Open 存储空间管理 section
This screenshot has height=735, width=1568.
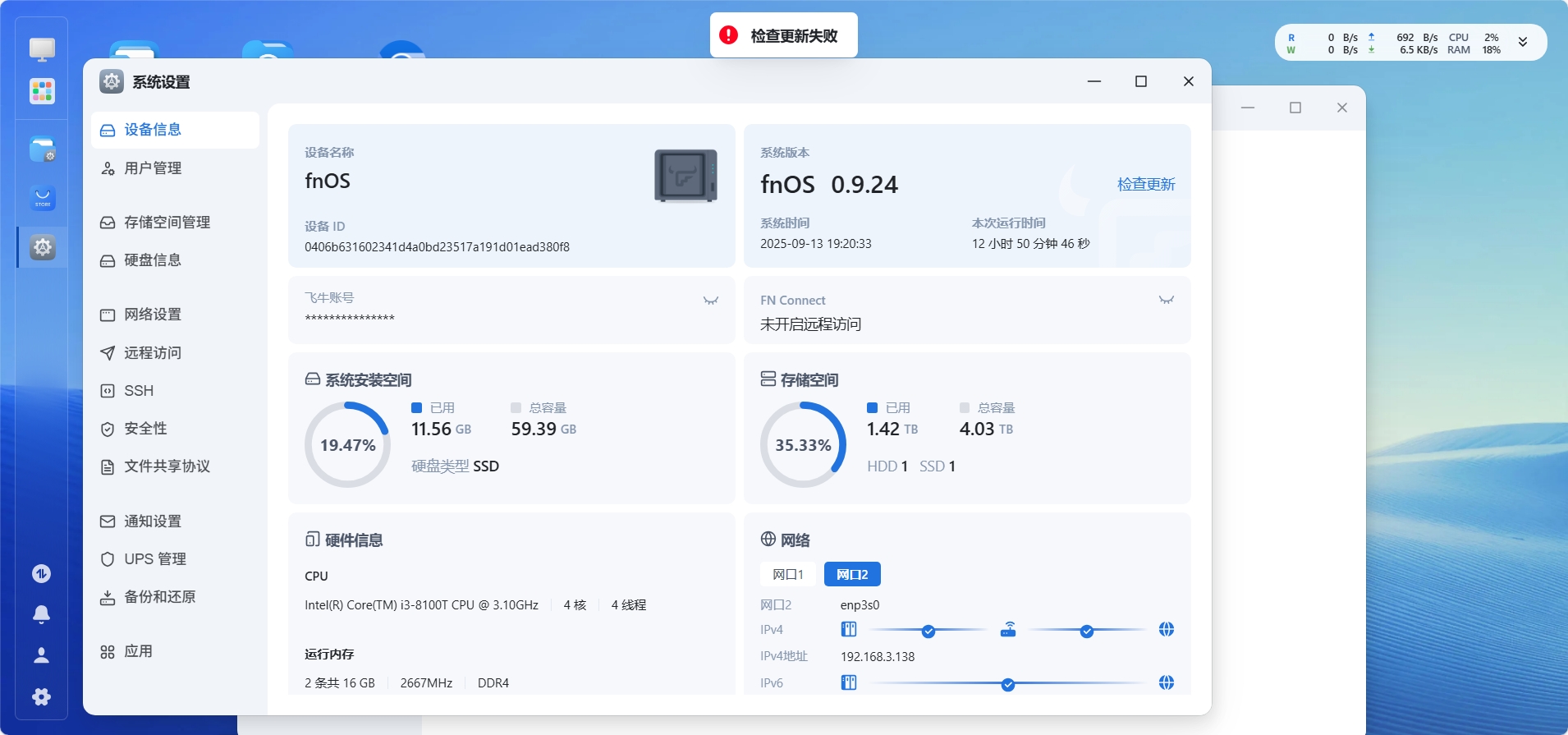[x=175, y=223]
